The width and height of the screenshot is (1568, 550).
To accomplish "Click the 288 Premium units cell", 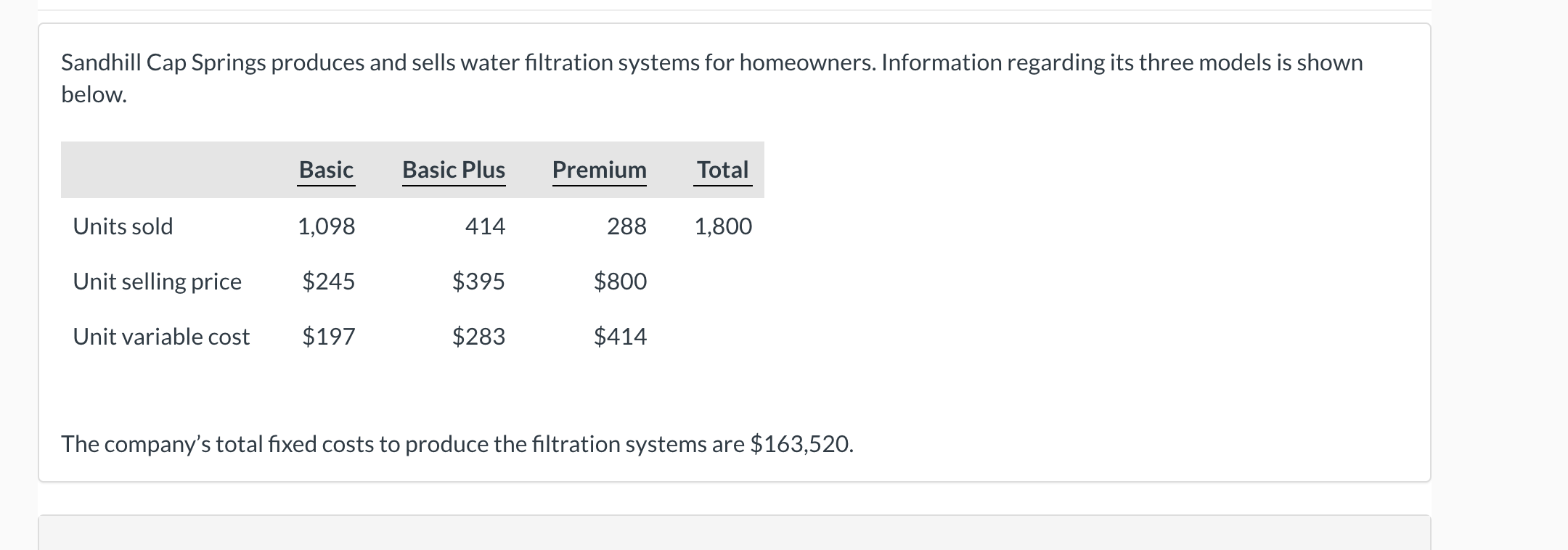I will pos(626,226).
